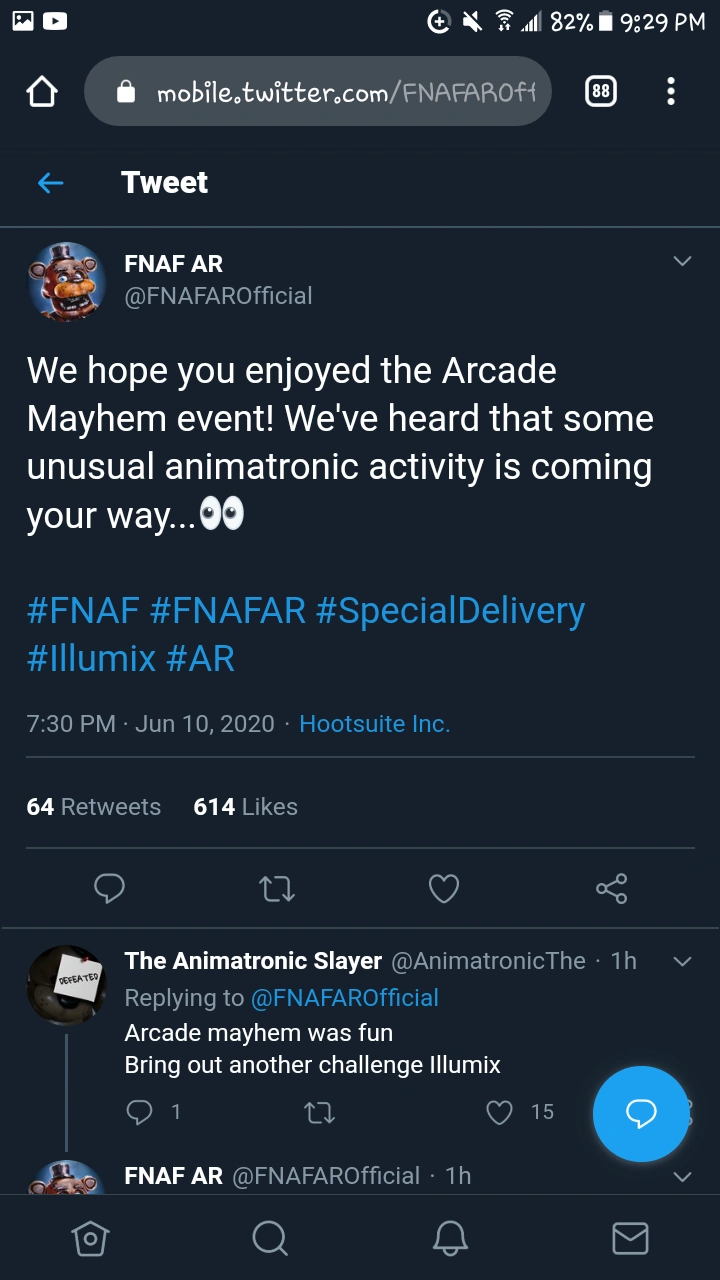The height and width of the screenshot is (1280, 720).
Task: Open Direct Messages from the bottom bar
Action: pyautogui.click(x=630, y=1237)
